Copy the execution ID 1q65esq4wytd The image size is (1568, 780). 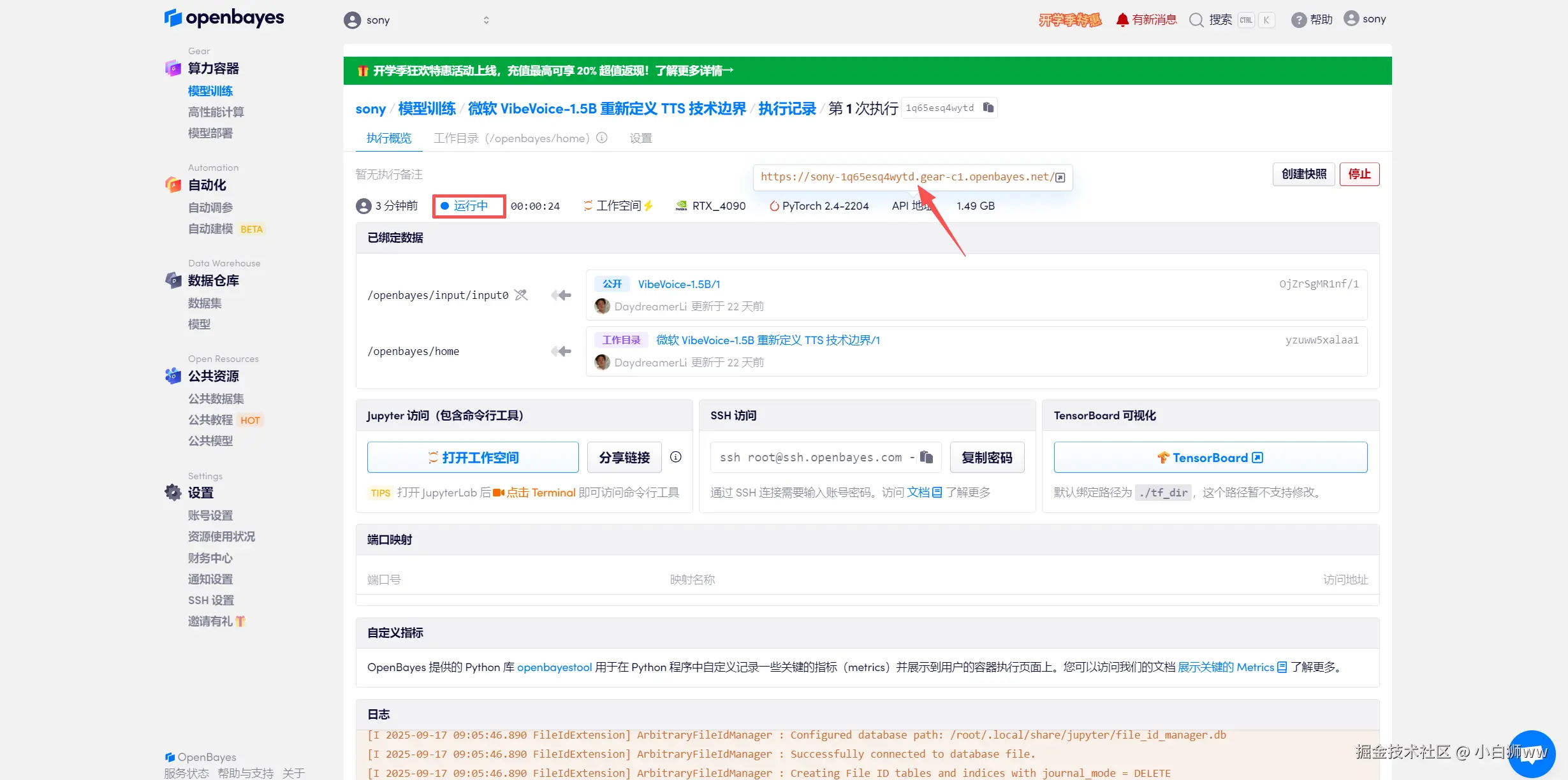[988, 108]
